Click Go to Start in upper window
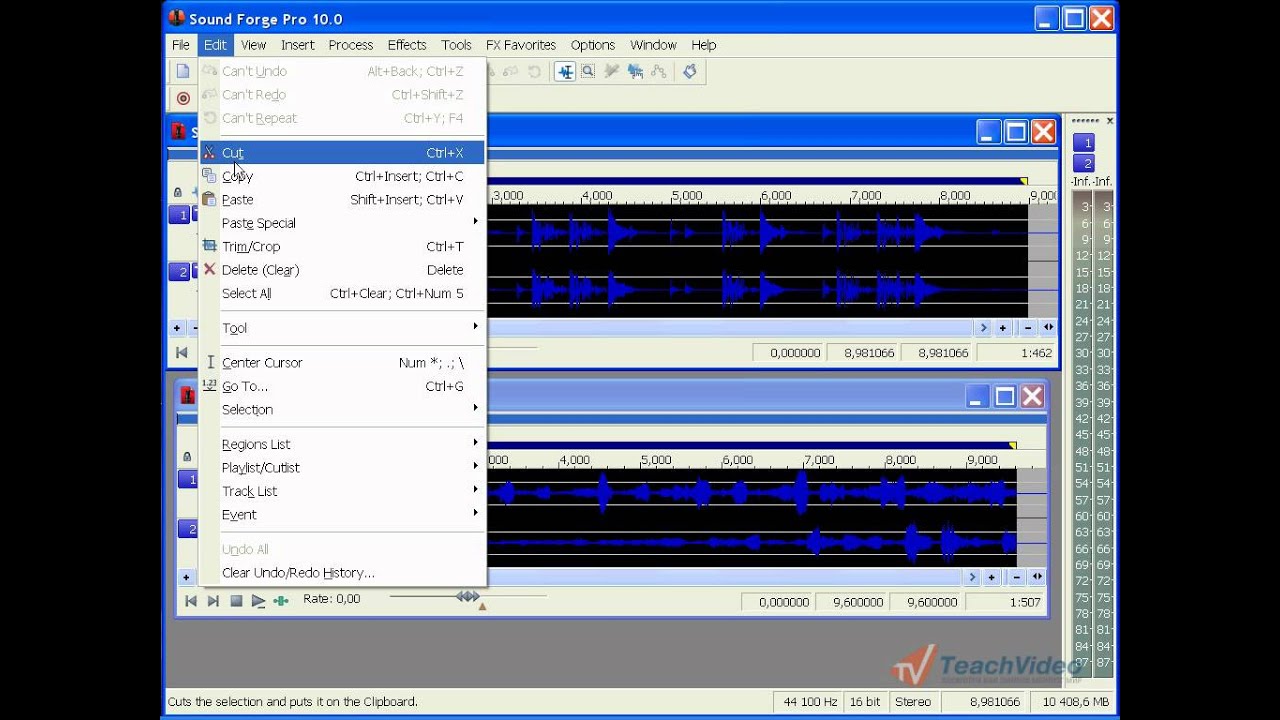This screenshot has height=720, width=1280. (x=182, y=352)
